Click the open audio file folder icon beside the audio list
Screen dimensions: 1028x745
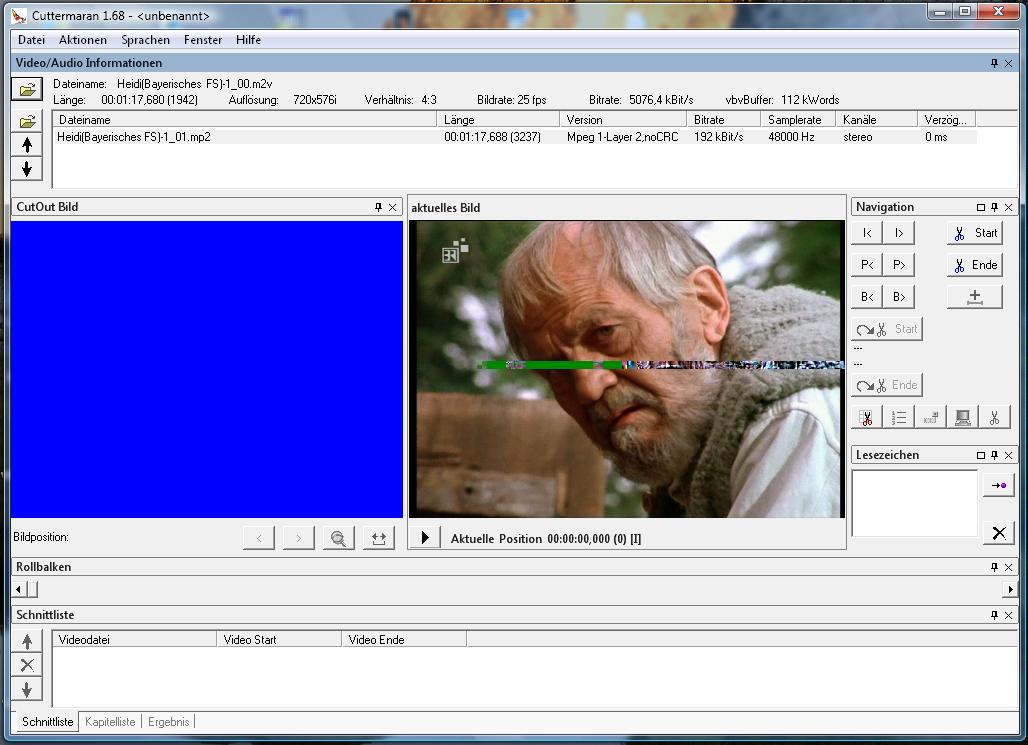(28, 121)
